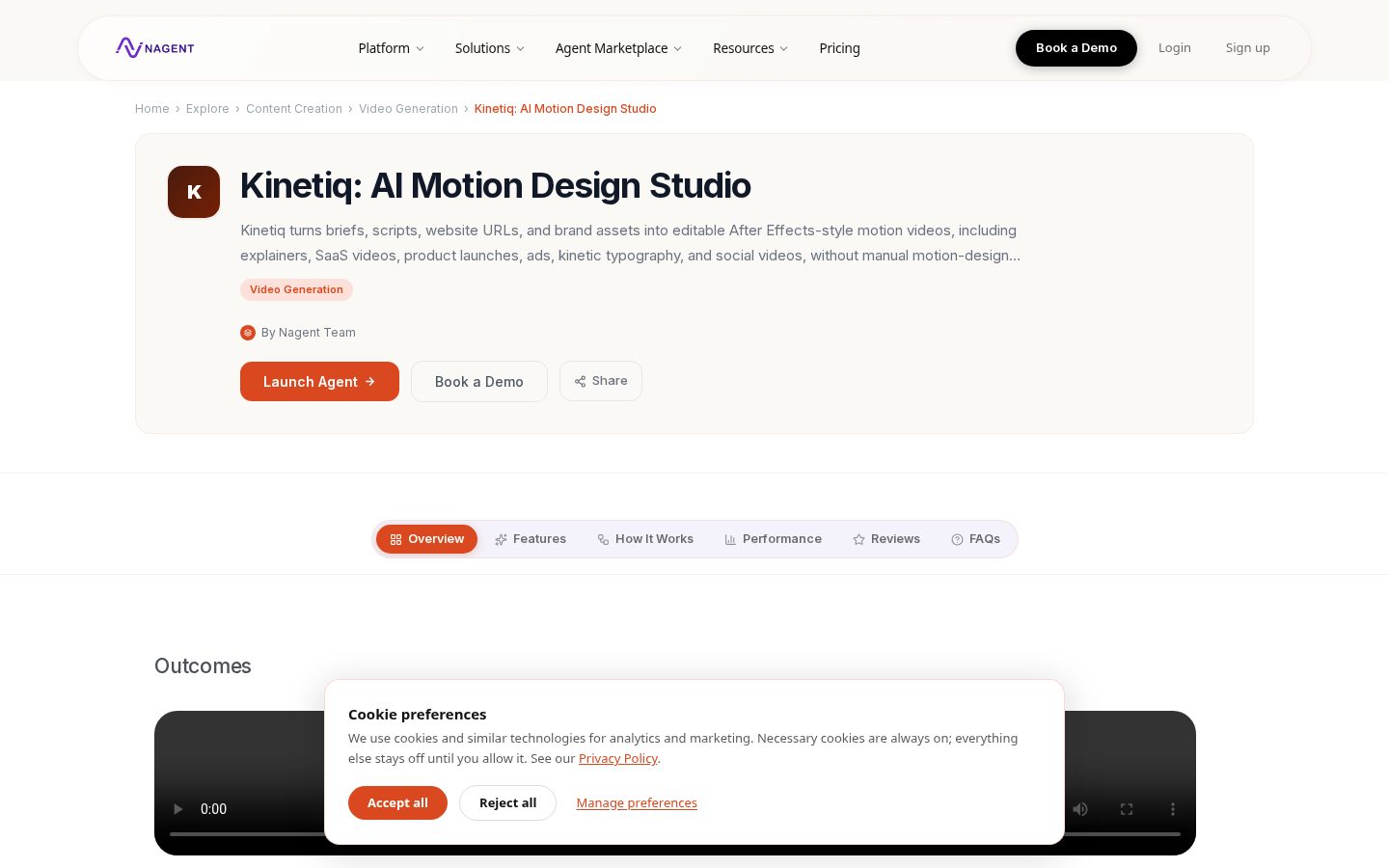Accept all cookies
1389x868 pixels.
click(397, 802)
